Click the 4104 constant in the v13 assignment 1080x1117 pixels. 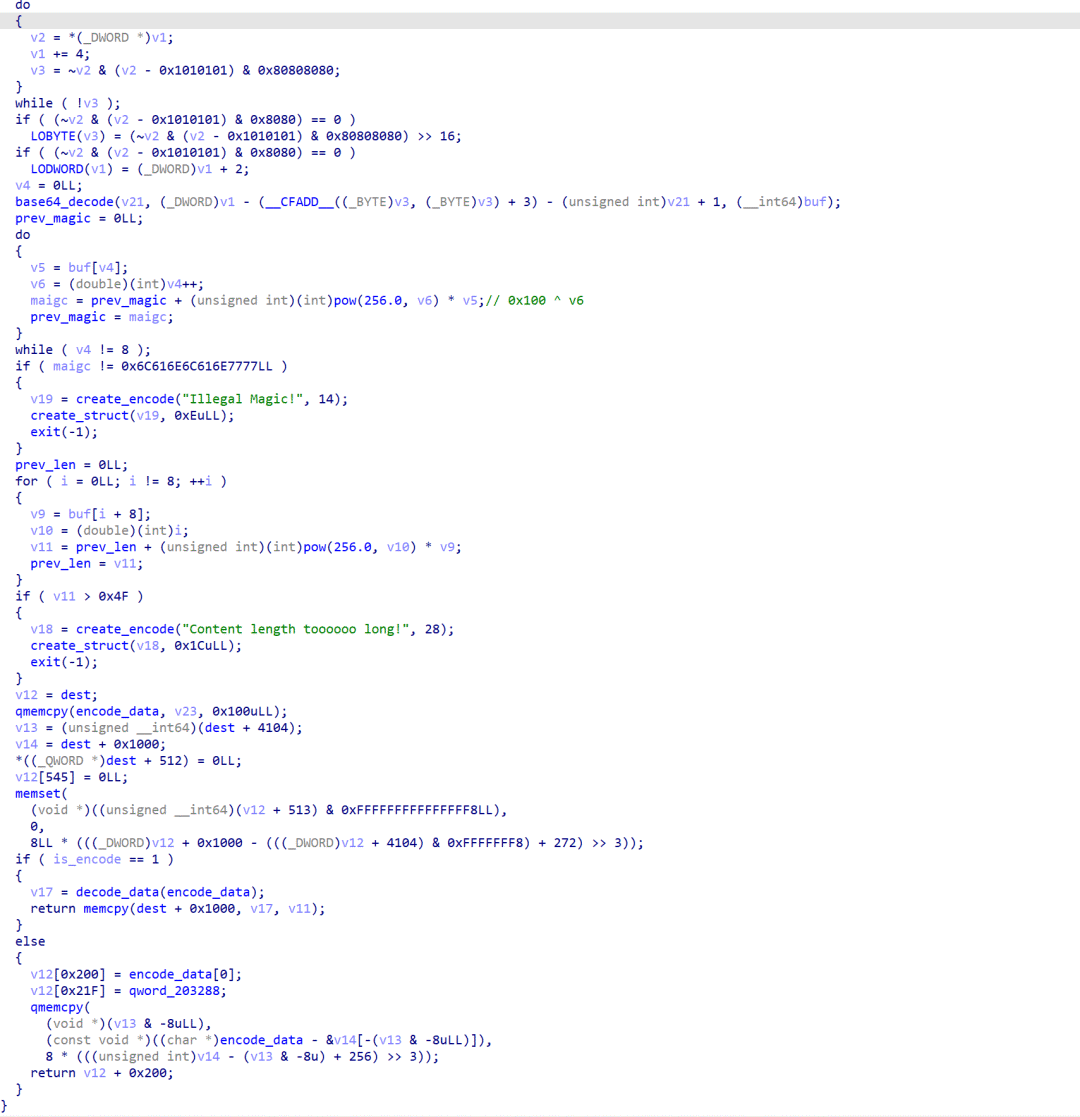point(273,727)
